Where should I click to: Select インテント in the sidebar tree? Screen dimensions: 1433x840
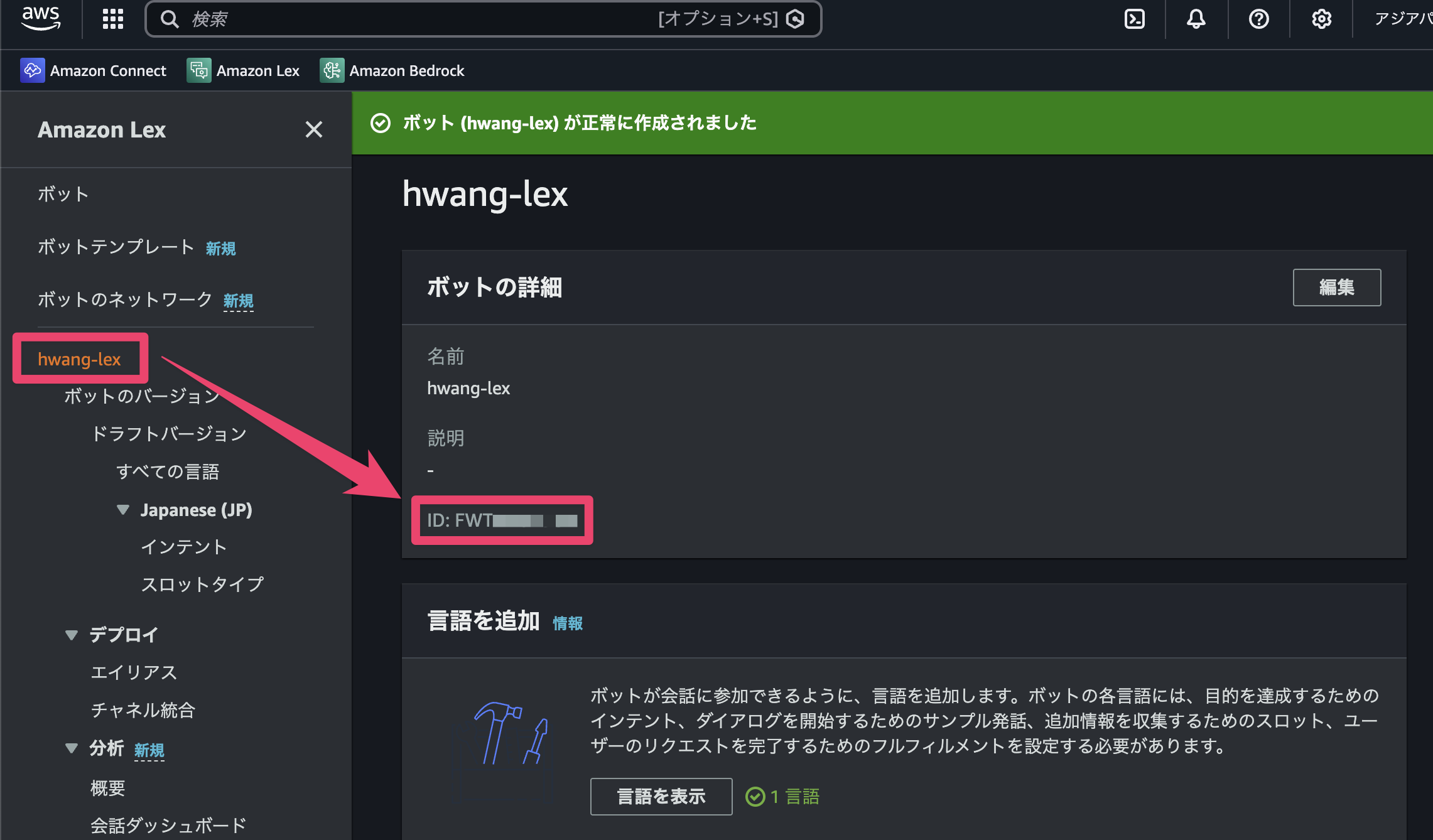(183, 547)
